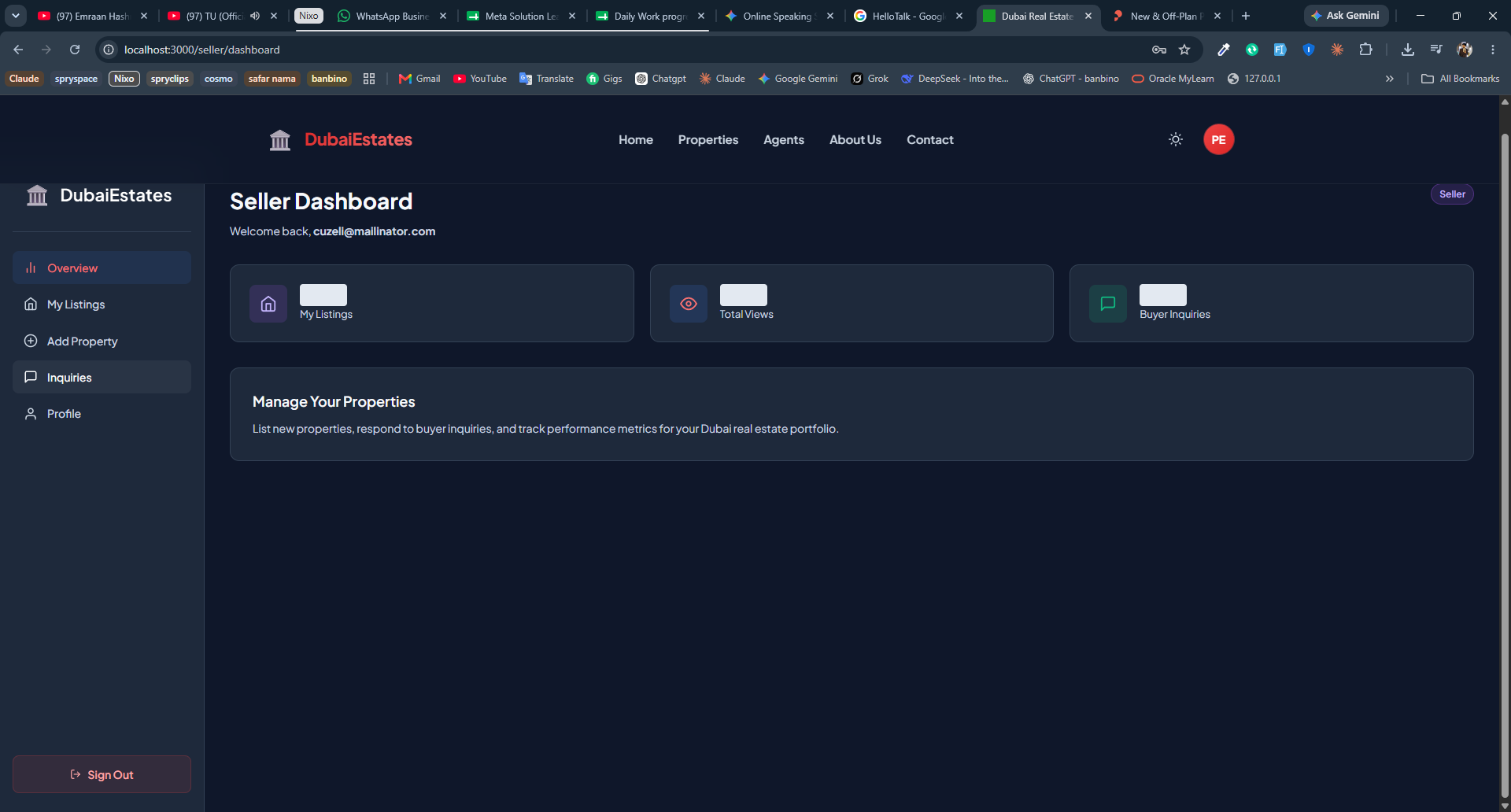Open the Bitwarden shield extension icon
Viewport: 1511px width, 812px height.
[1309, 50]
